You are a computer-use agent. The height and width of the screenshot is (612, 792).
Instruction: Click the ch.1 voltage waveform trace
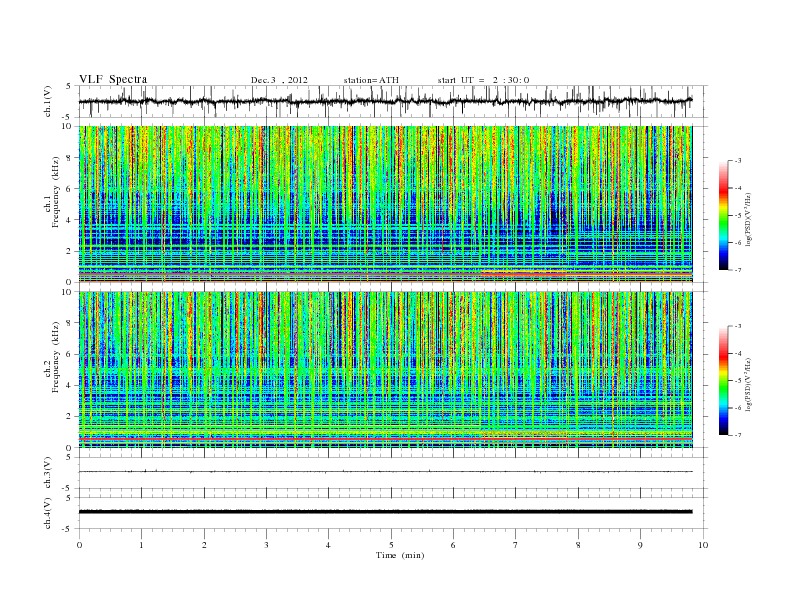click(385, 101)
